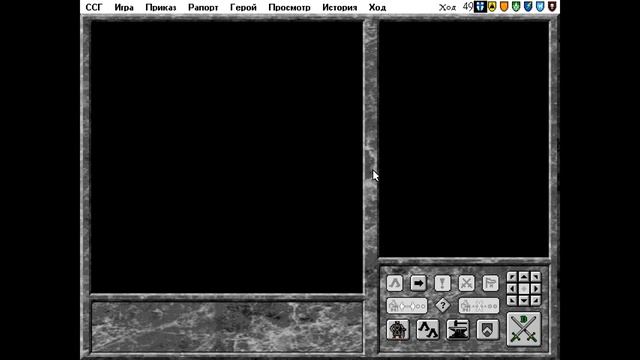Open the Ход menu
This screenshot has height=360, width=640.
[x=377, y=7]
